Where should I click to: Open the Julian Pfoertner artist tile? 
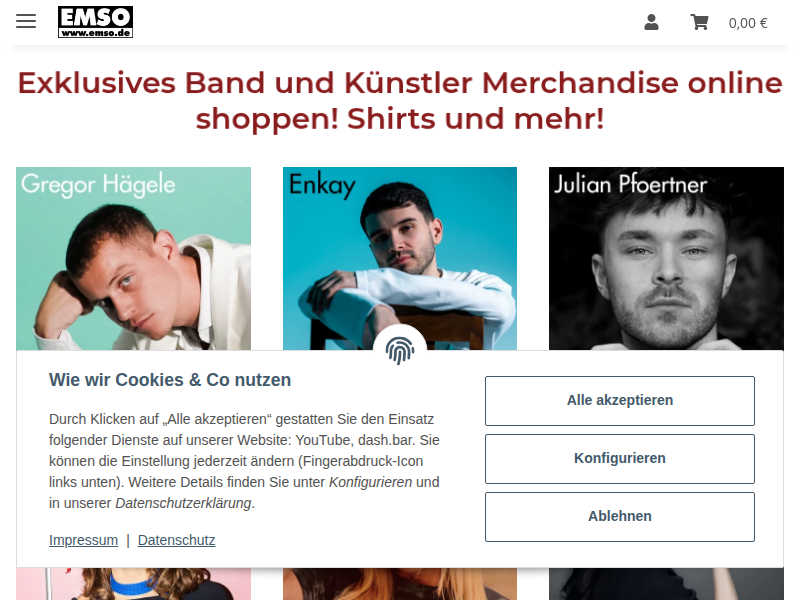tap(666, 259)
